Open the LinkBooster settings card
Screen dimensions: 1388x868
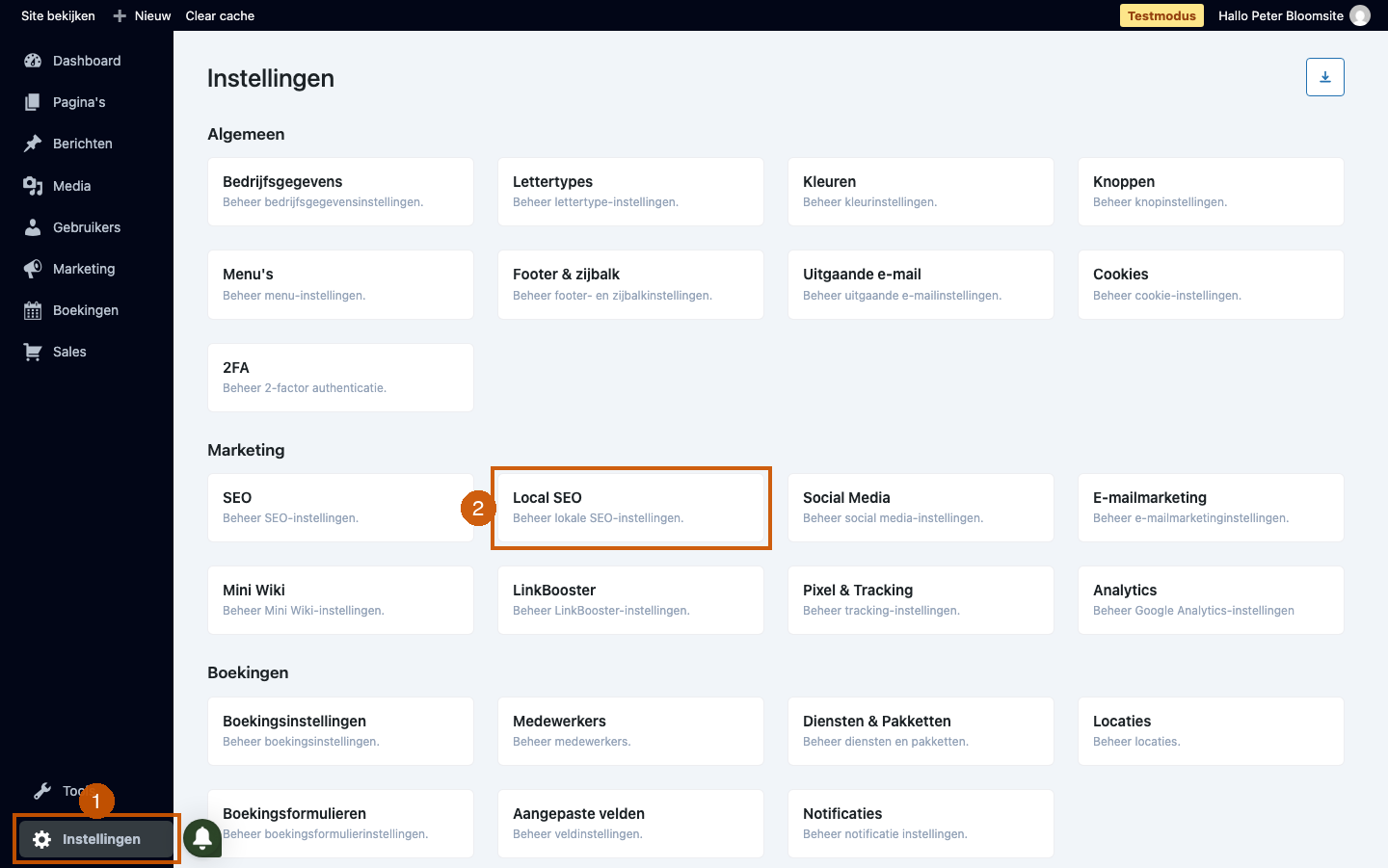pyautogui.click(x=630, y=600)
